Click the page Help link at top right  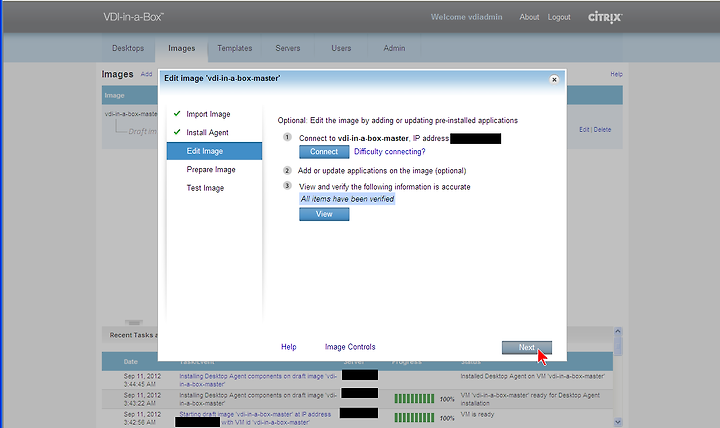616,74
